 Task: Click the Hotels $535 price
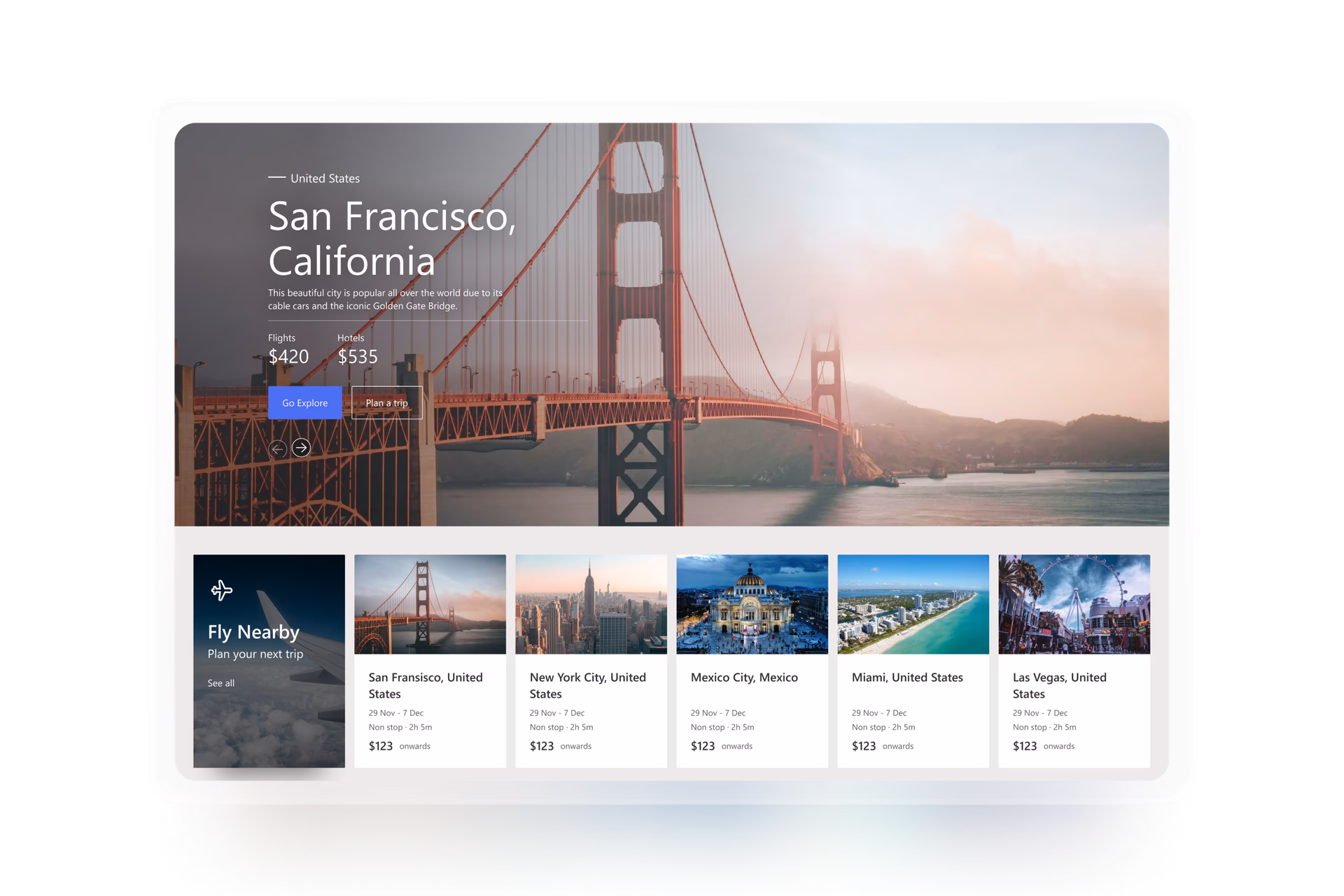click(x=358, y=357)
